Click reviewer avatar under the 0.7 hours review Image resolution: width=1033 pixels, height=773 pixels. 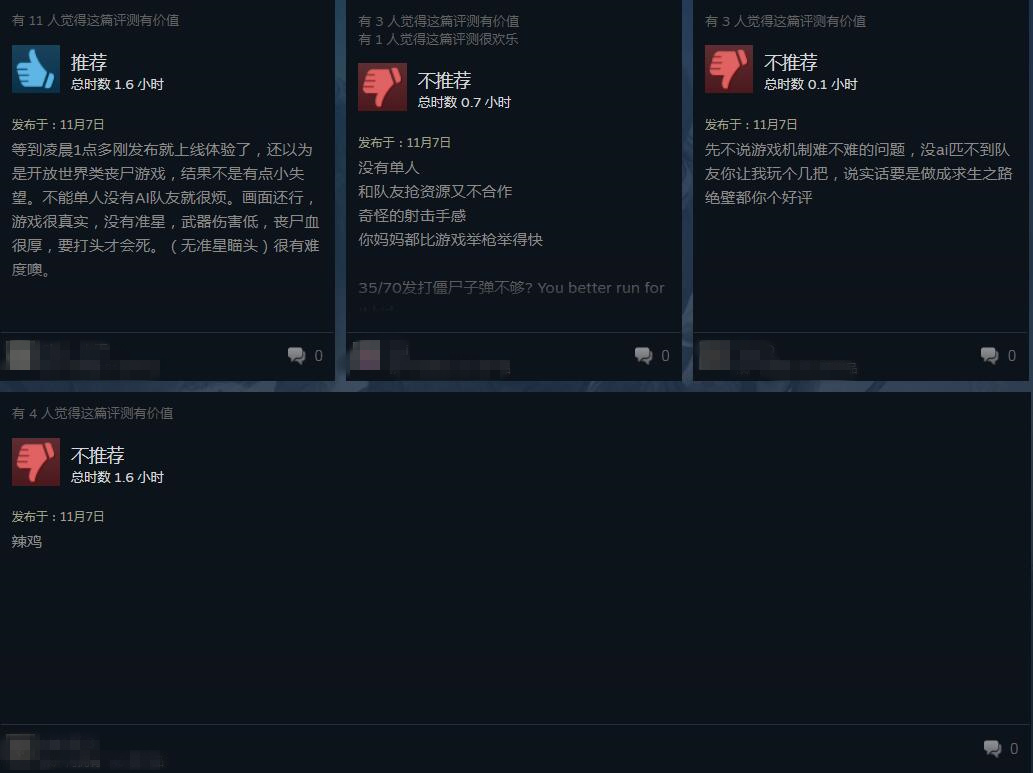click(x=366, y=355)
